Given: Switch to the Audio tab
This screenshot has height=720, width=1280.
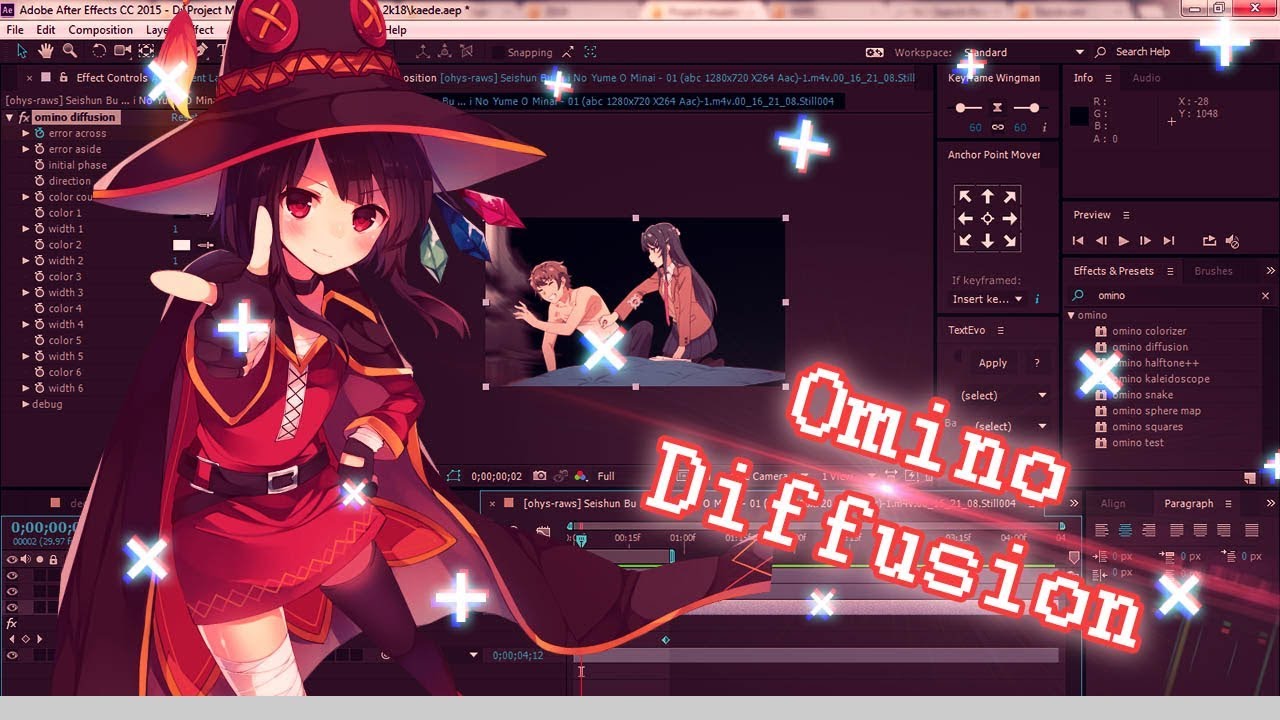Looking at the screenshot, I should click(x=1146, y=78).
